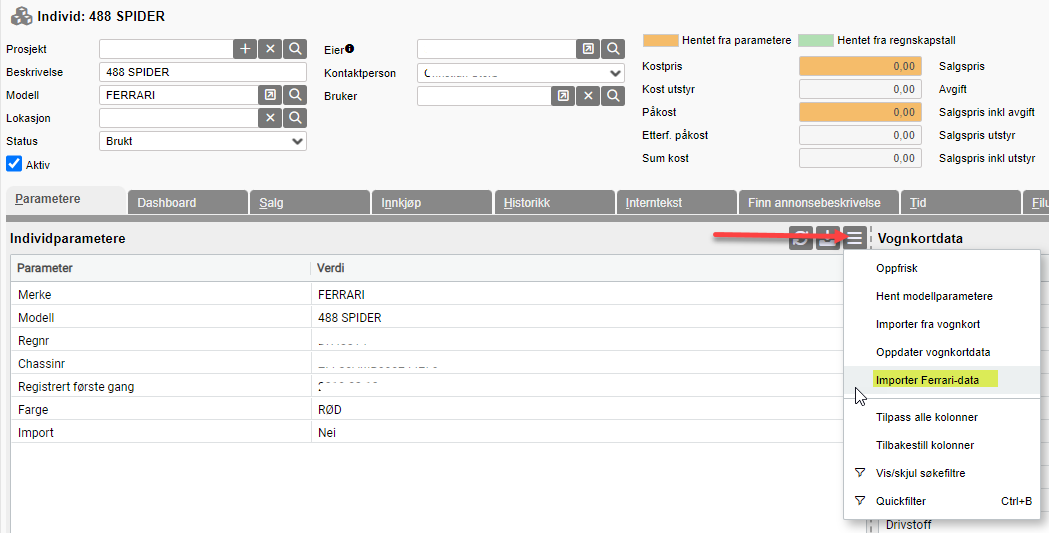Image resolution: width=1049 pixels, height=533 pixels.
Task: Click the Chassinr parameter row
Action: [427, 364]
